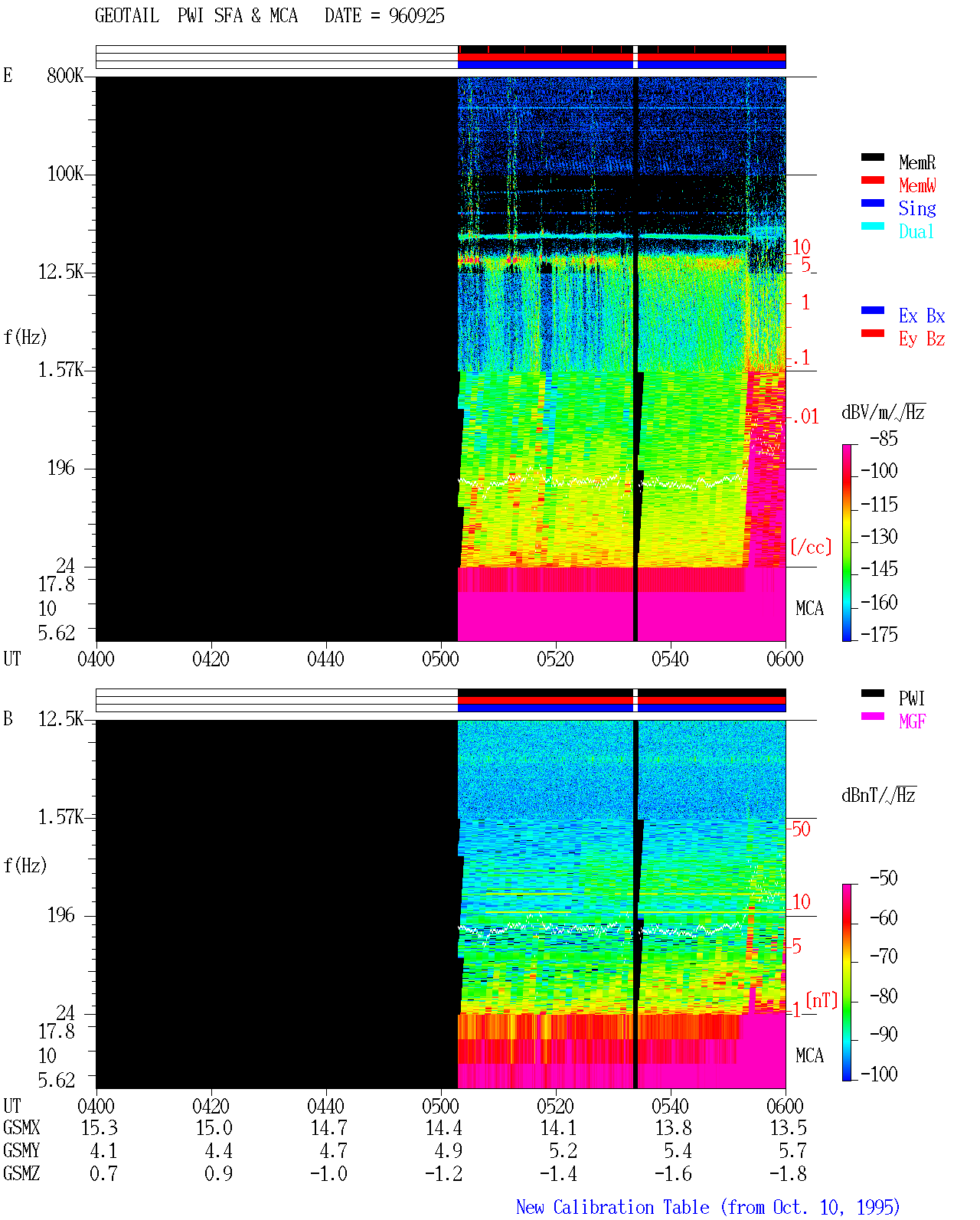Screen dimensions: 980x1220
Task: Click the red [nT] unit label
Action: 822,1000
